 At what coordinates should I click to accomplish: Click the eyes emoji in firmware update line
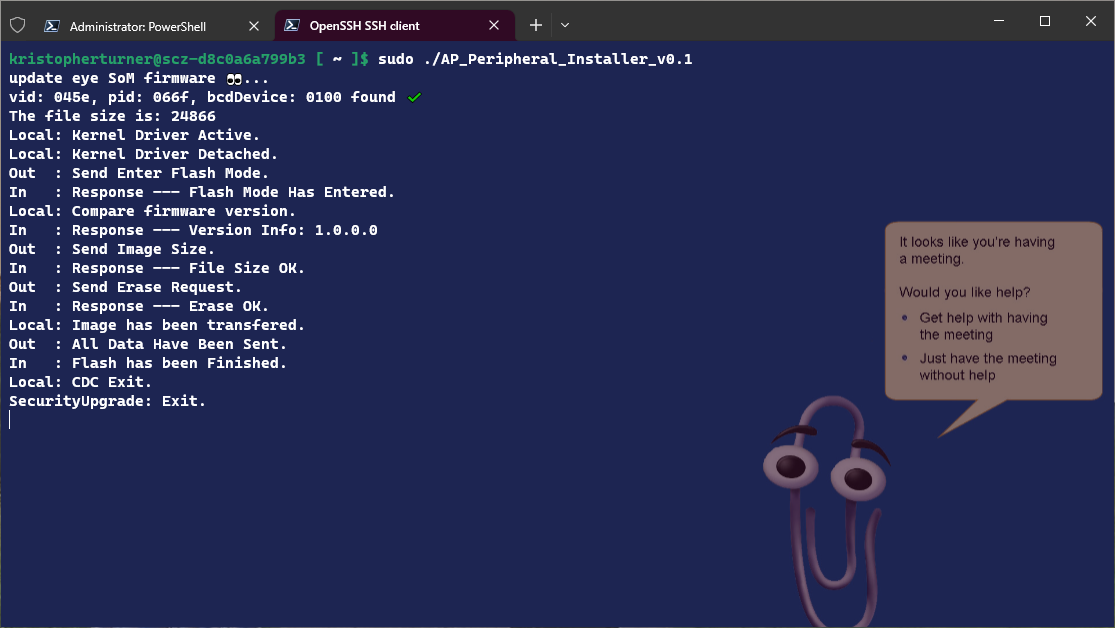[x=235, y=78]
